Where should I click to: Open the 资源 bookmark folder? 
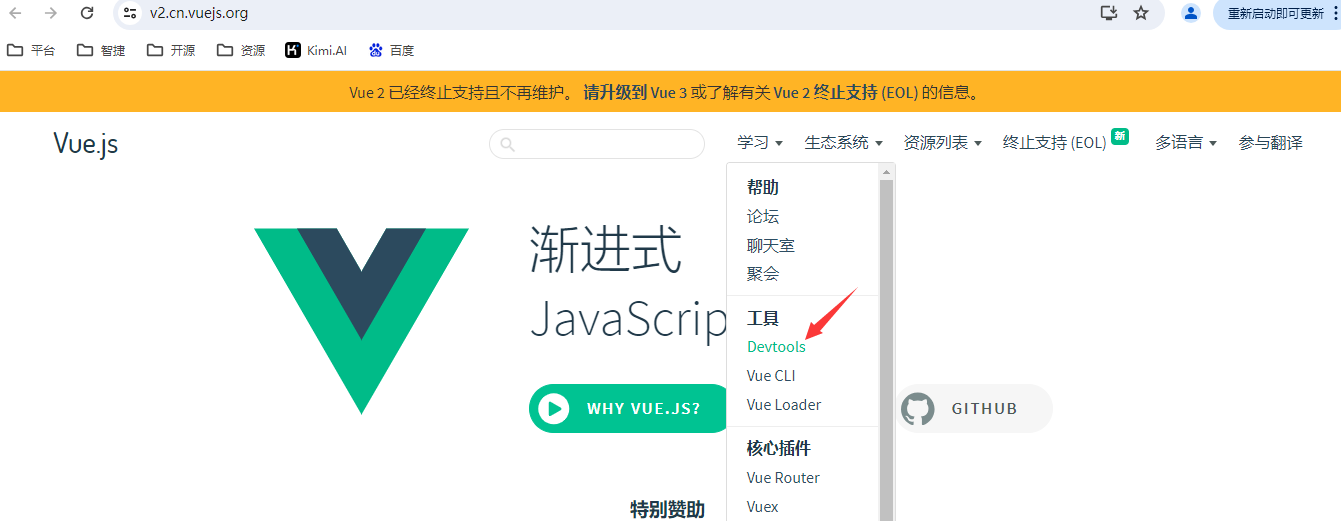tap(241, 50)
